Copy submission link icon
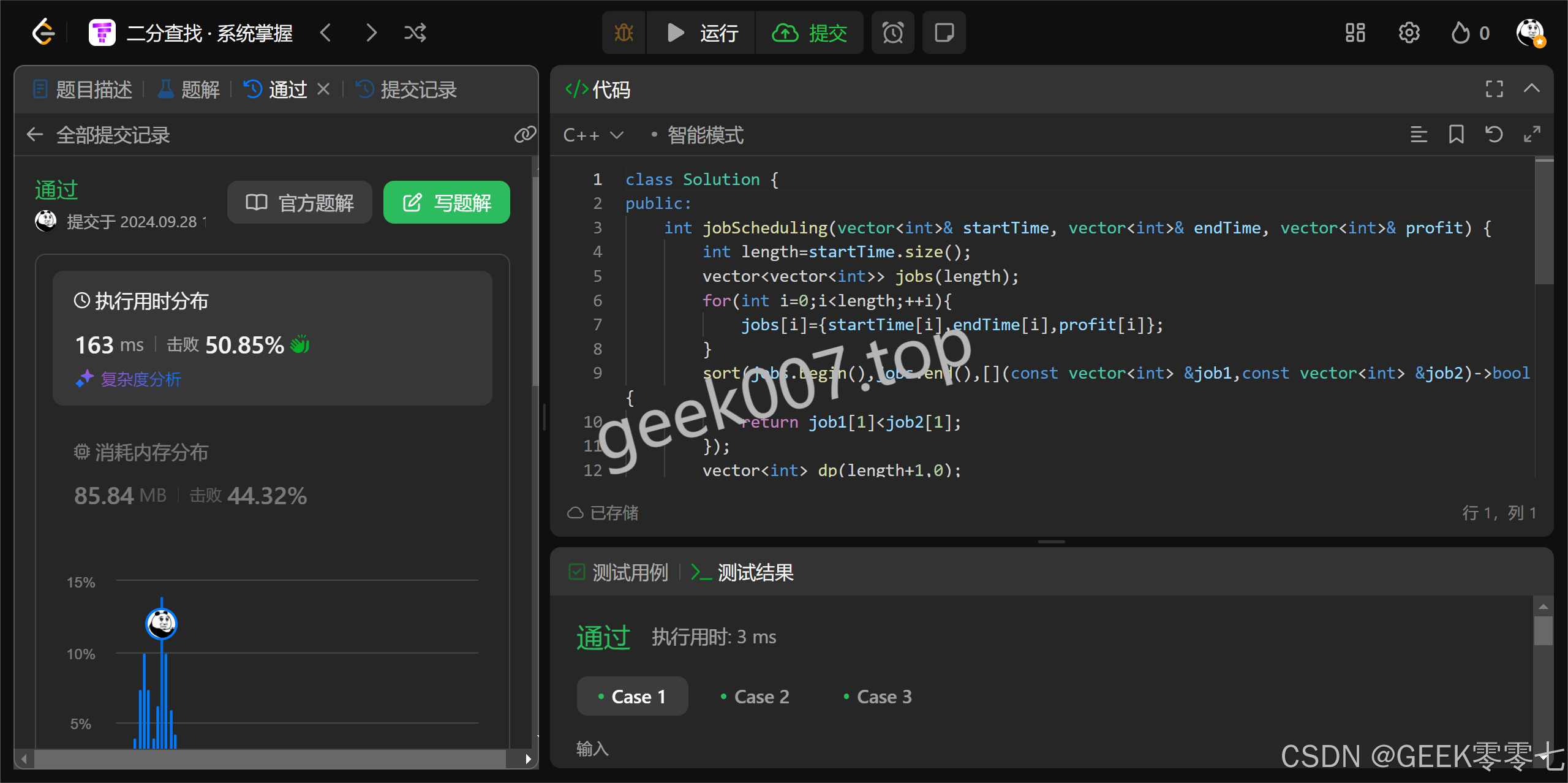 524,134
